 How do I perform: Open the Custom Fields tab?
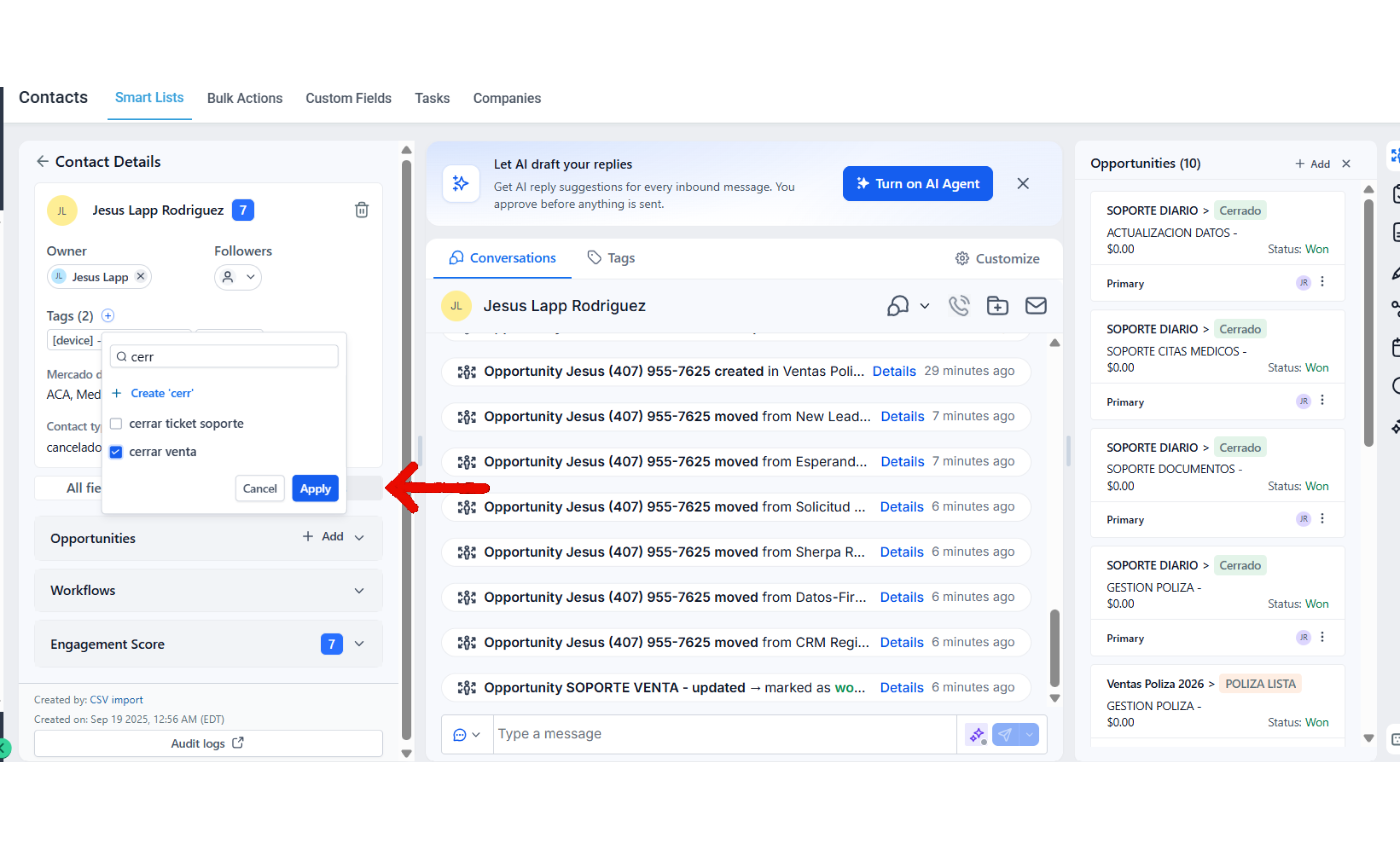click(x=348, y=98)
